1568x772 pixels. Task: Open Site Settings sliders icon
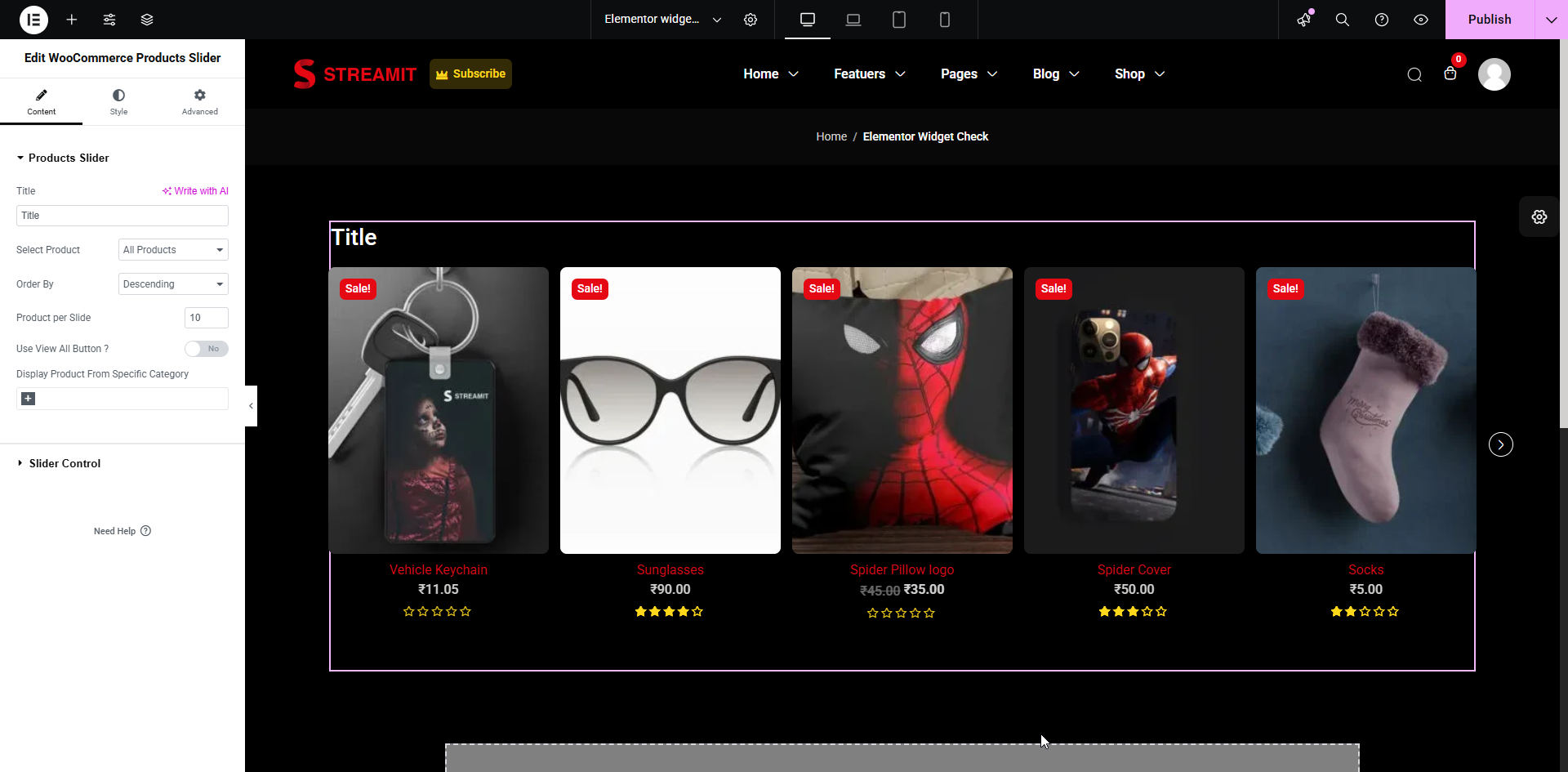(x=109, y=20)
